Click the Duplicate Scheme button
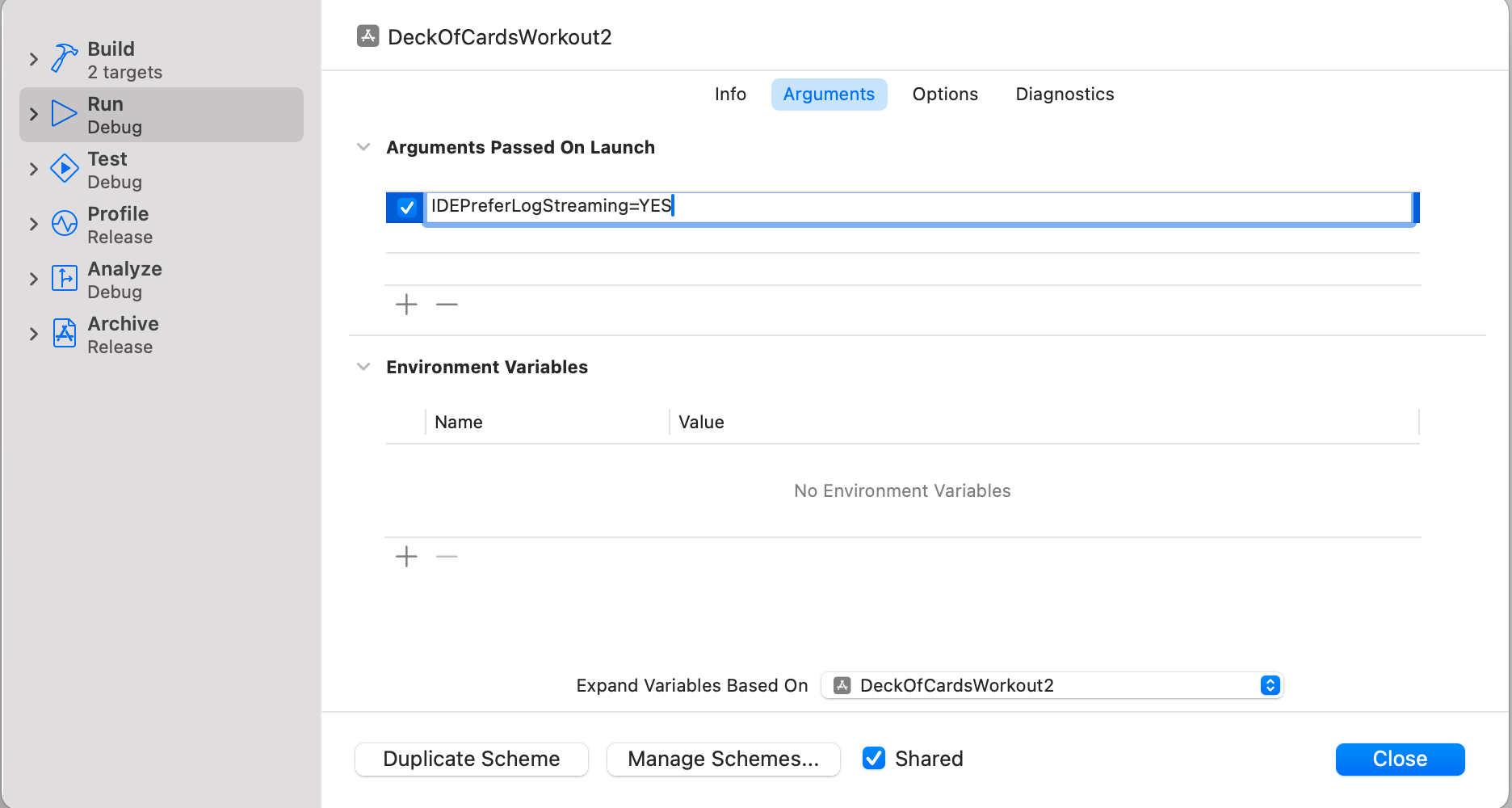The image size is (1512, 808). (x=472, y=760)
